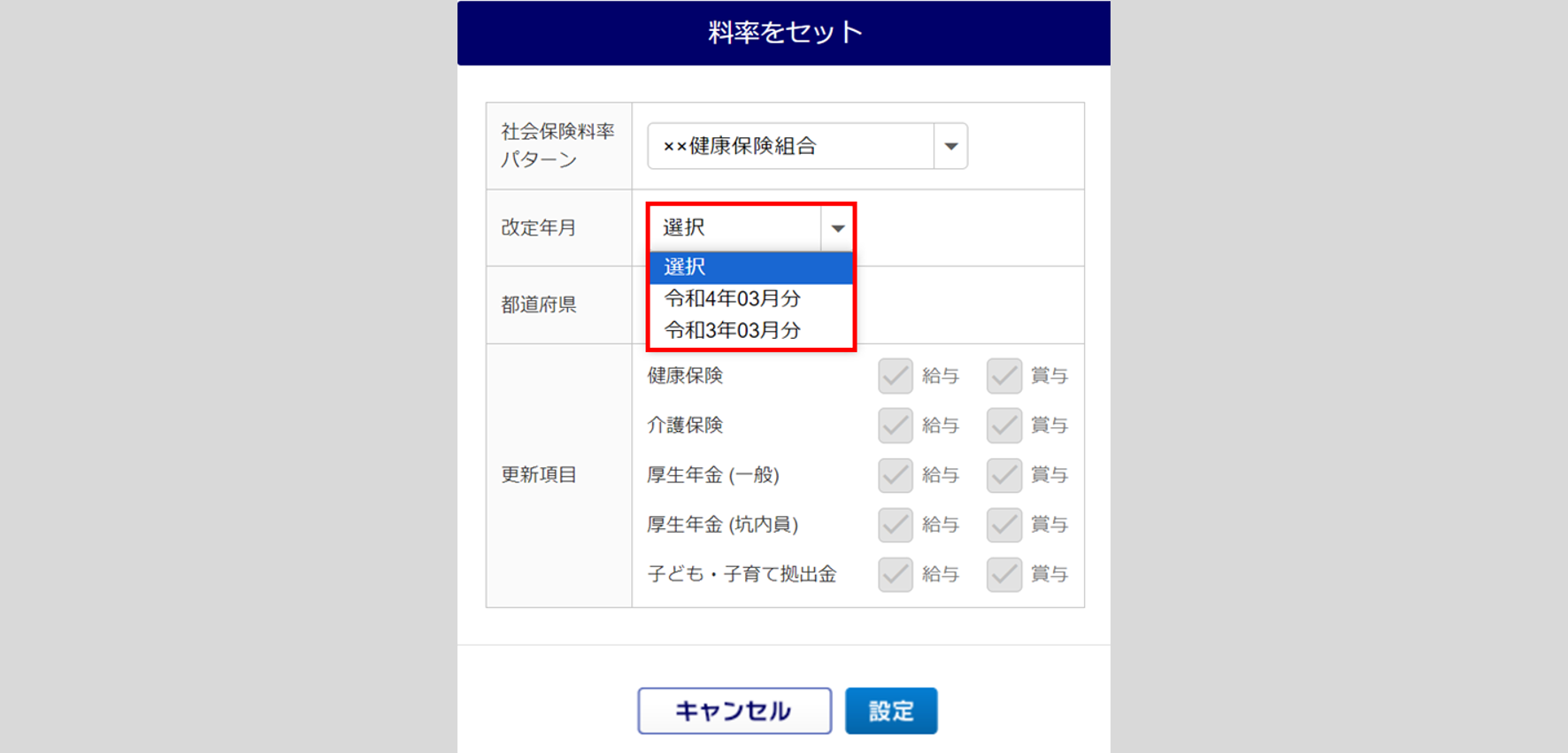The width and height of the screenshot is (1568, 753).
Task: Toggle 厚生年金 (一般) 賞与 checkbox
Action: [x=1004, y=475]
